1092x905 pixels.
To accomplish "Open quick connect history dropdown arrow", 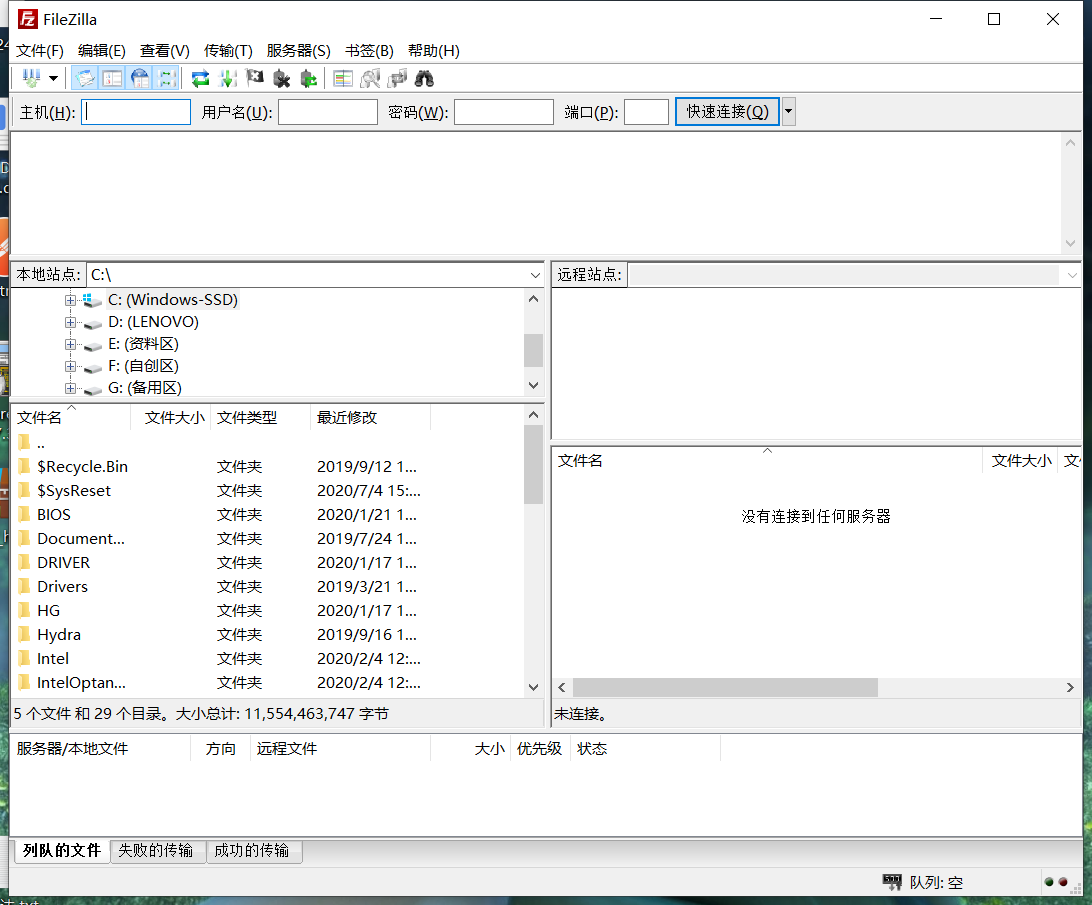I will (x=788, y=111).
